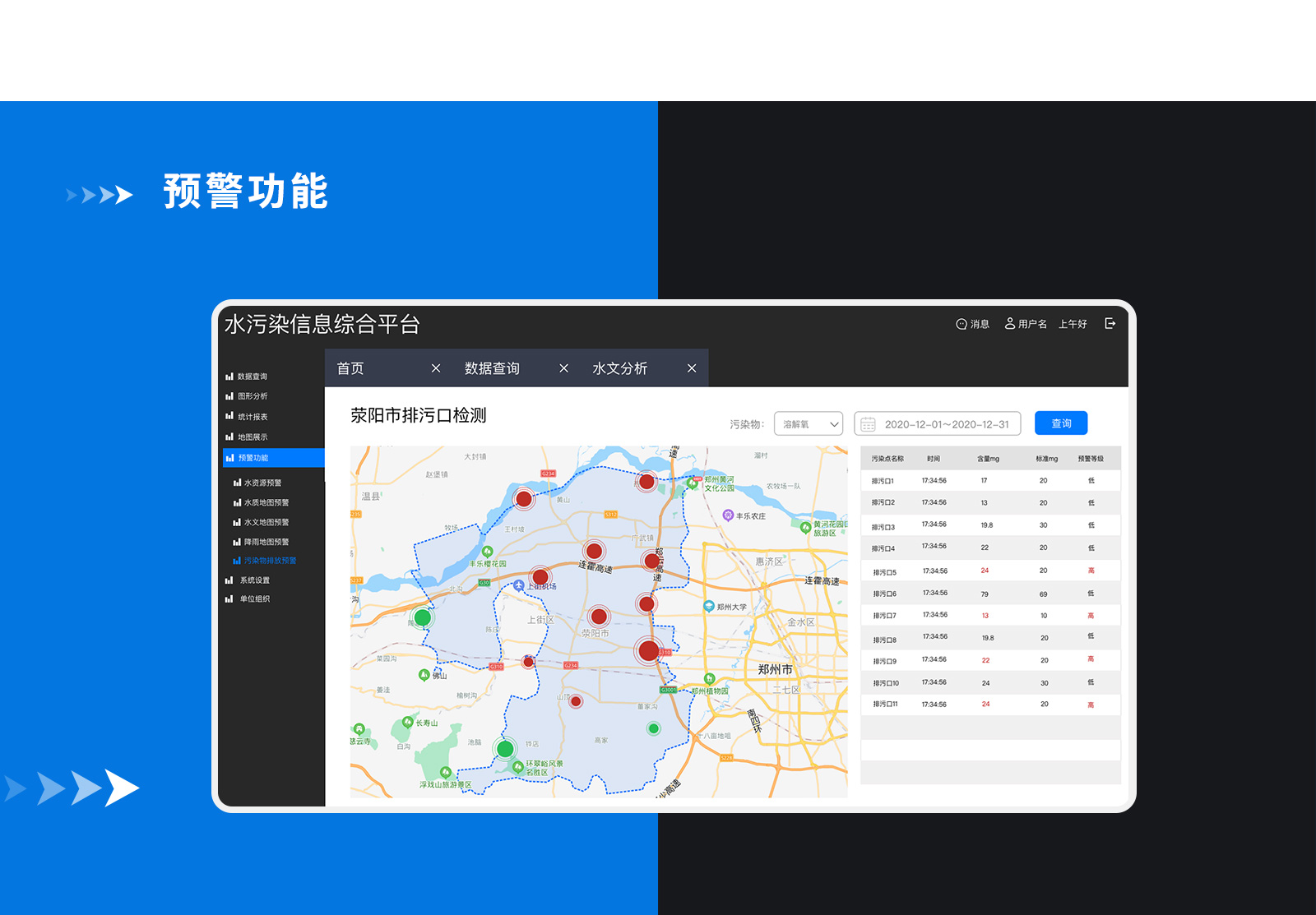Open 水质地图预警 in the sidebar
Screen dimensions: 1316x915
coord(266,502)
